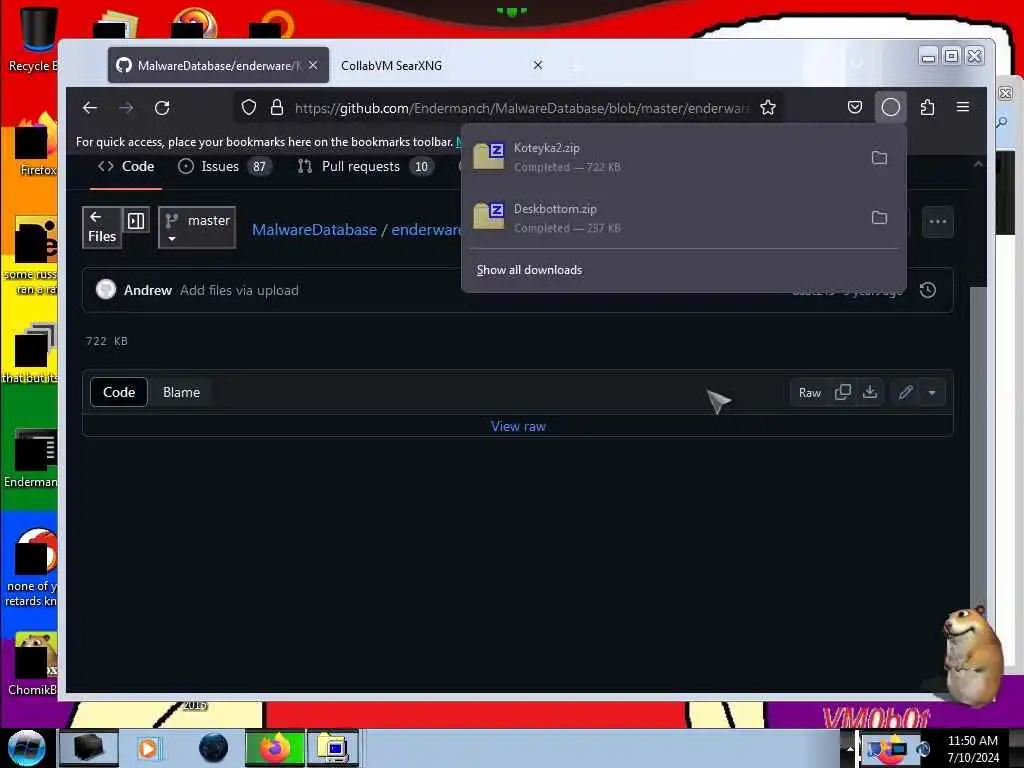
Task: Open the Firefox desktop shortcut
Action: pos(37,145)
